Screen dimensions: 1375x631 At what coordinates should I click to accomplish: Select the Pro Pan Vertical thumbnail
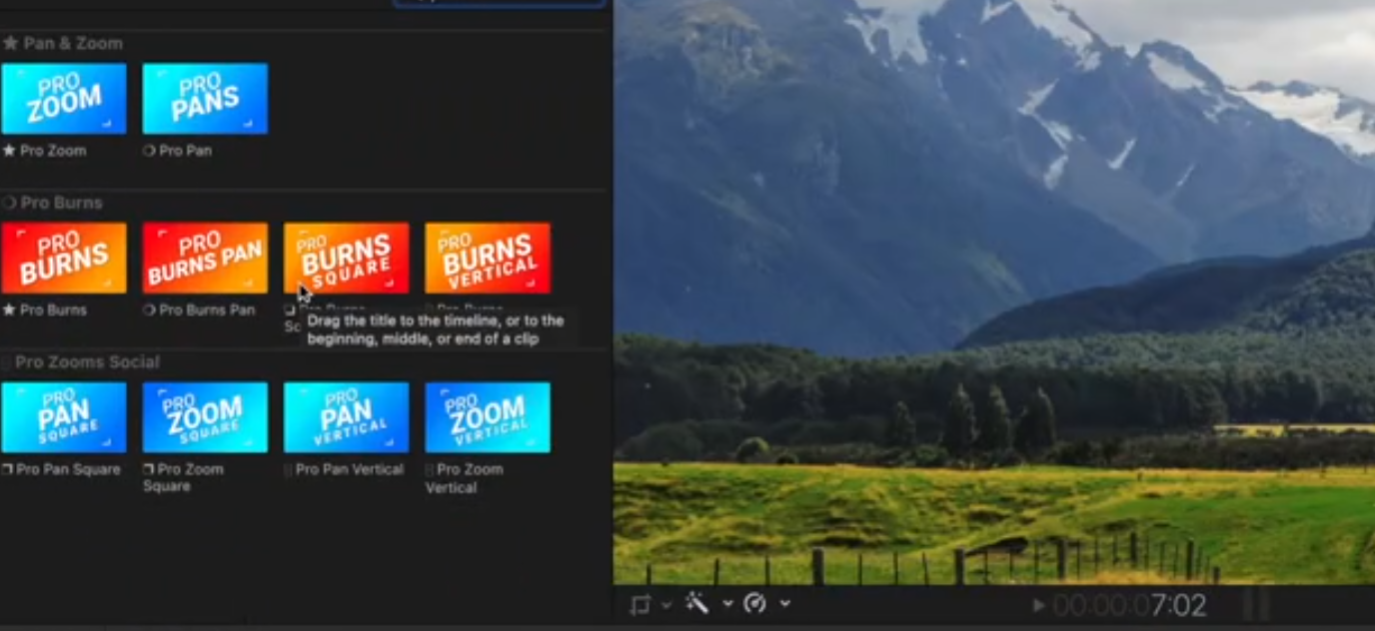click(346, 417)
